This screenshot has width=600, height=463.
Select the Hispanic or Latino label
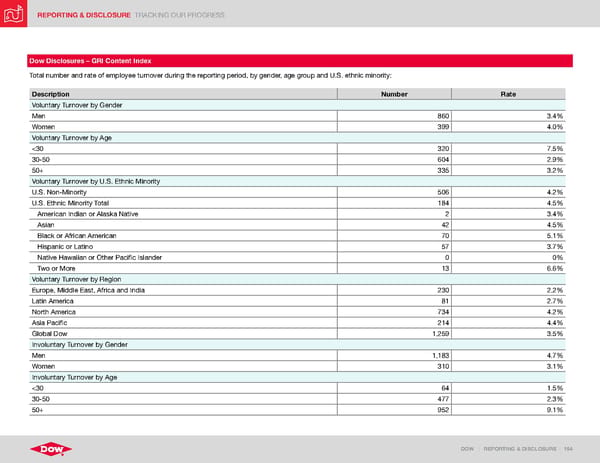pos(65,247)
